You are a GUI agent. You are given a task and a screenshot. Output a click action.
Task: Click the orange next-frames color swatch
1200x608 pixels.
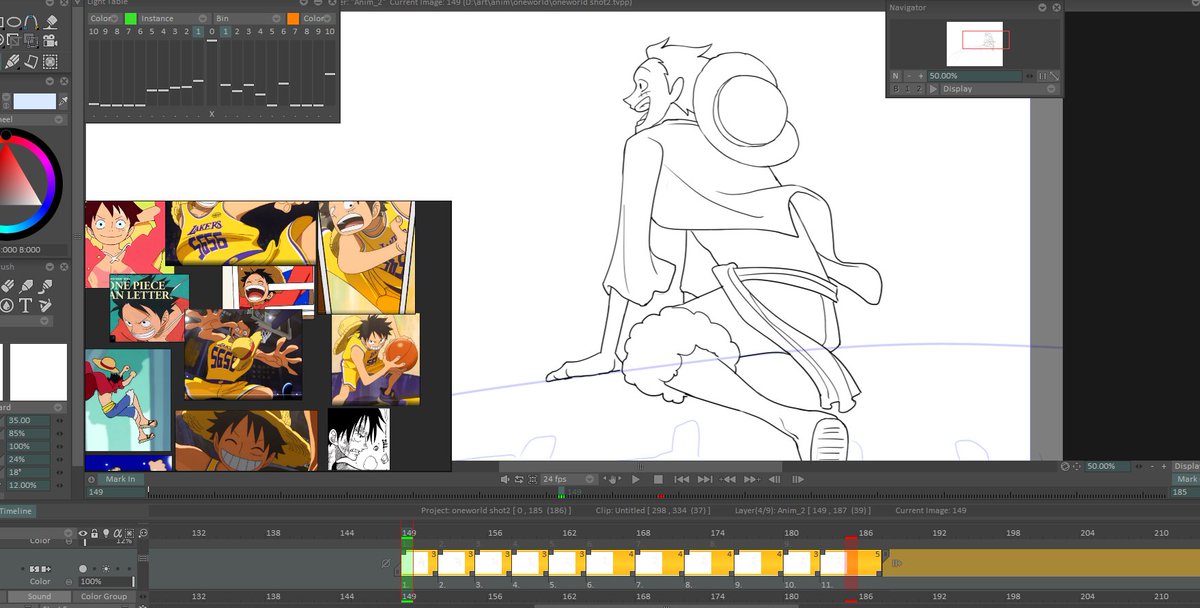point(292,18)
